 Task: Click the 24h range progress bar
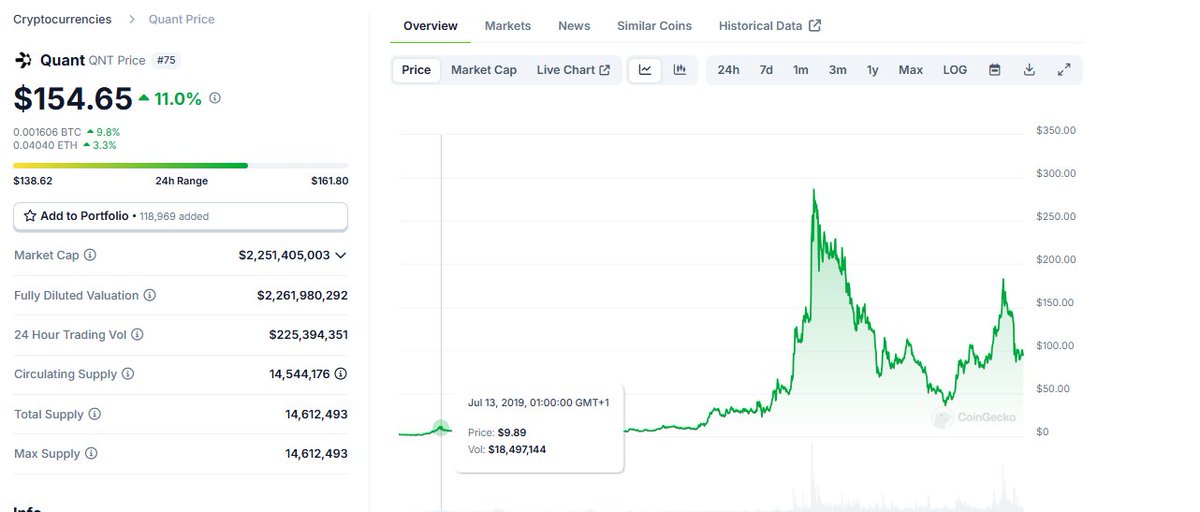pyautogui.click(x=180, y=166)
